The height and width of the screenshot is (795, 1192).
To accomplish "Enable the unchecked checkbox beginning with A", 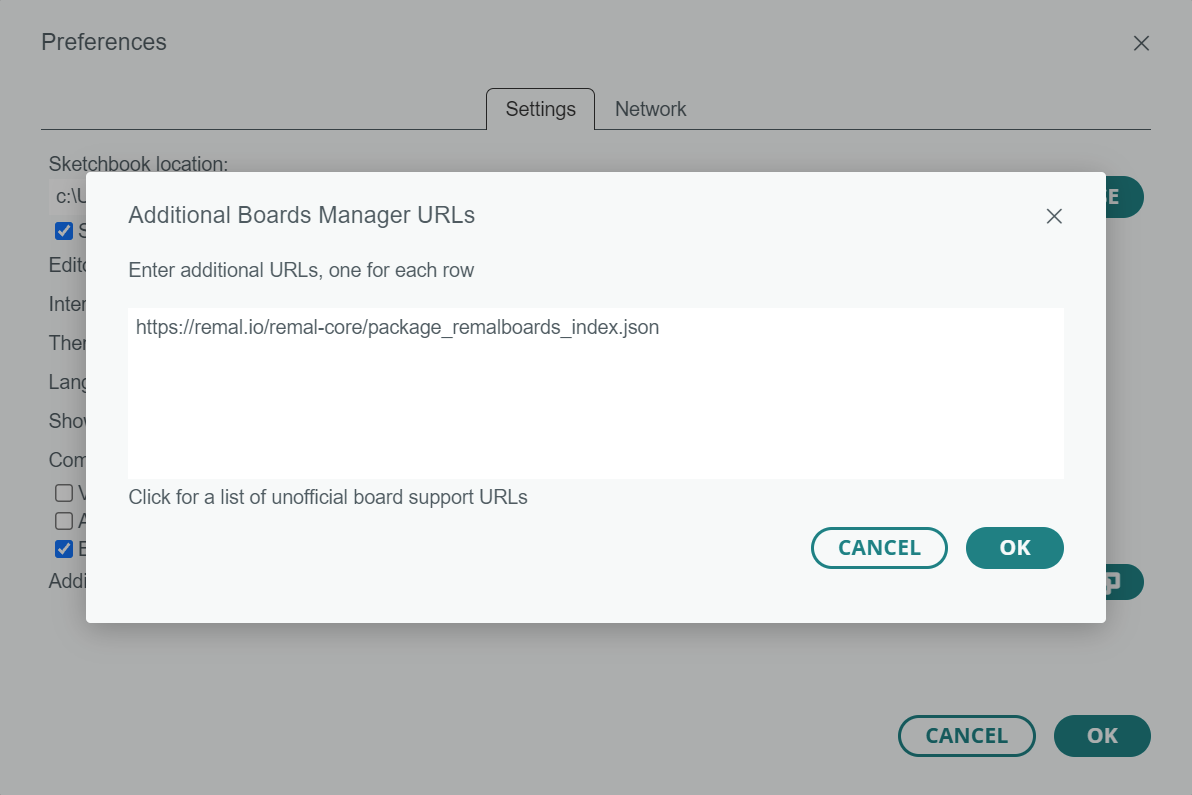I will [x=64, y=520].
